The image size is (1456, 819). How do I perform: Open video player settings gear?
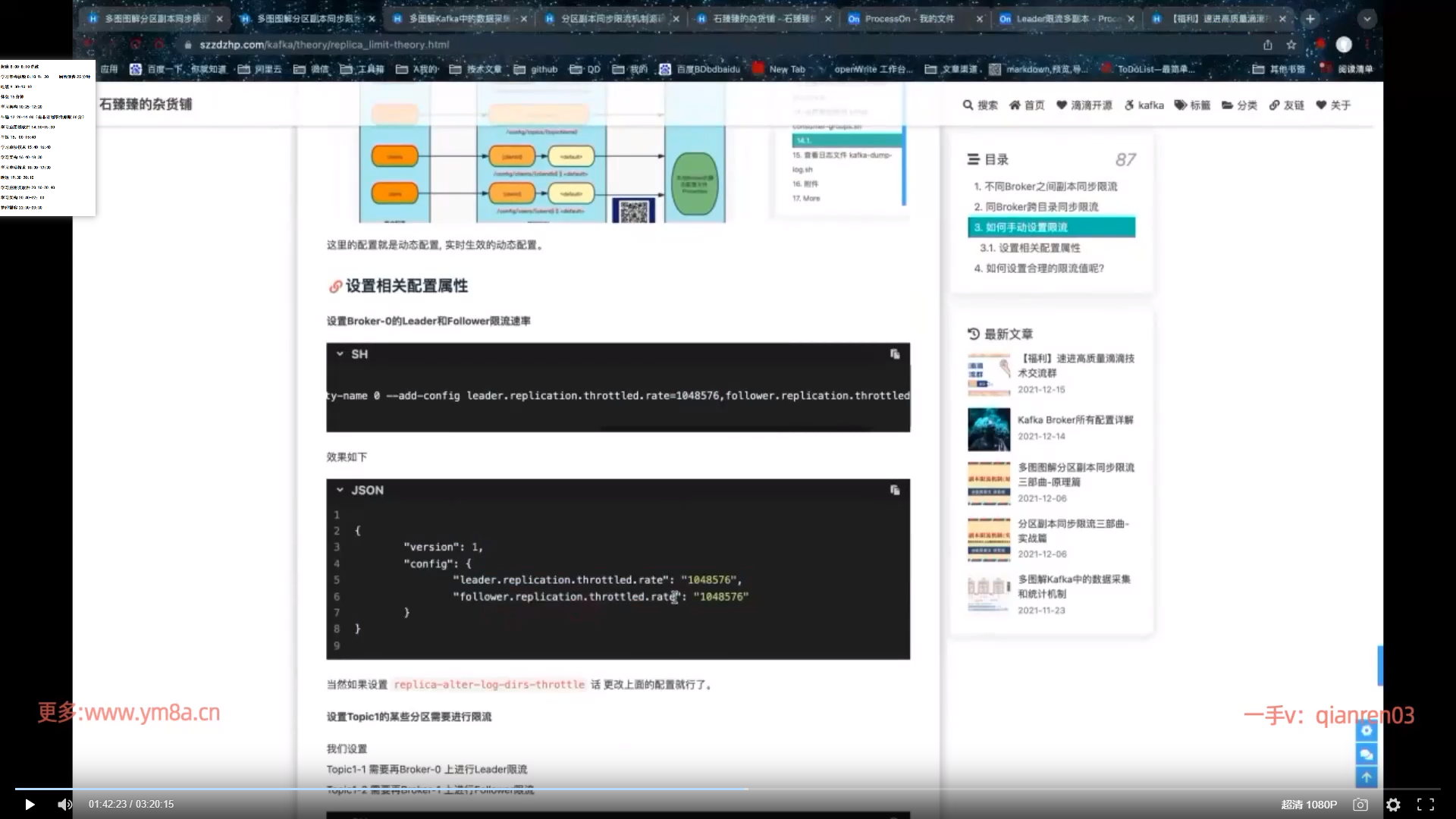pos(1393,805)
